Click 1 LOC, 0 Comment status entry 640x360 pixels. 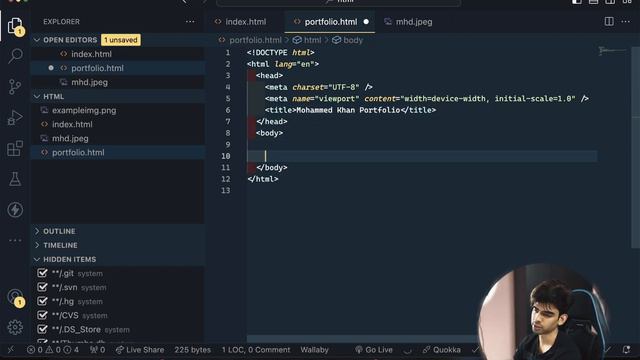(x=256, y=350)
